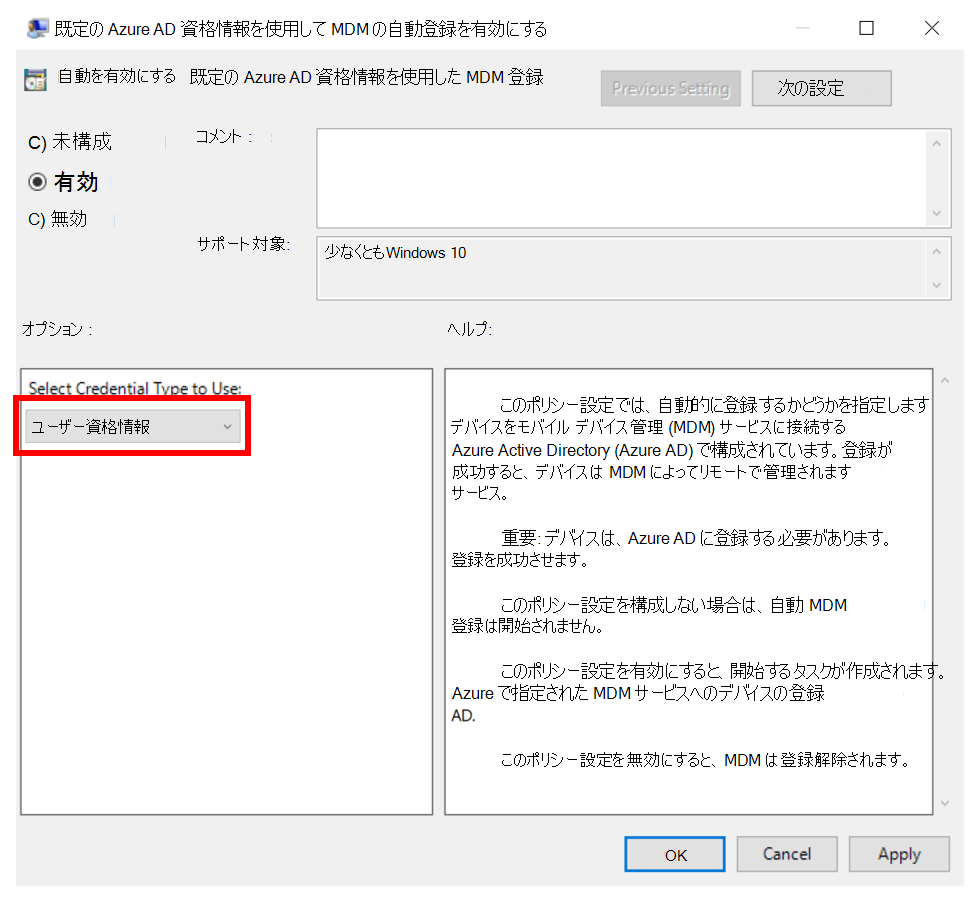Close the policy settings window
This screenshot has width=978, height=898.
click(x=932, y=28)
